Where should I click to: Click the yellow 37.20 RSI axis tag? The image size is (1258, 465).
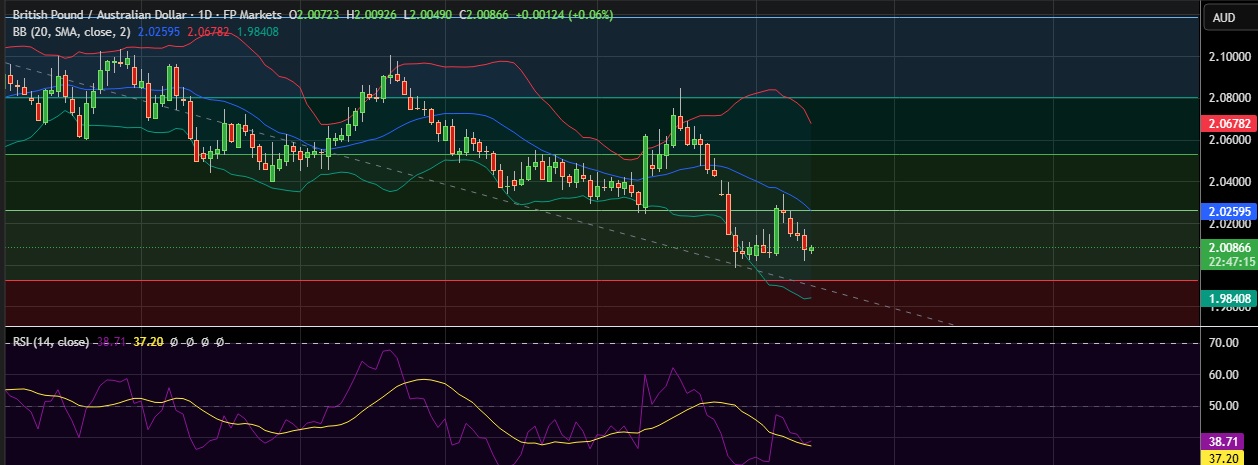click(1224, 457)
